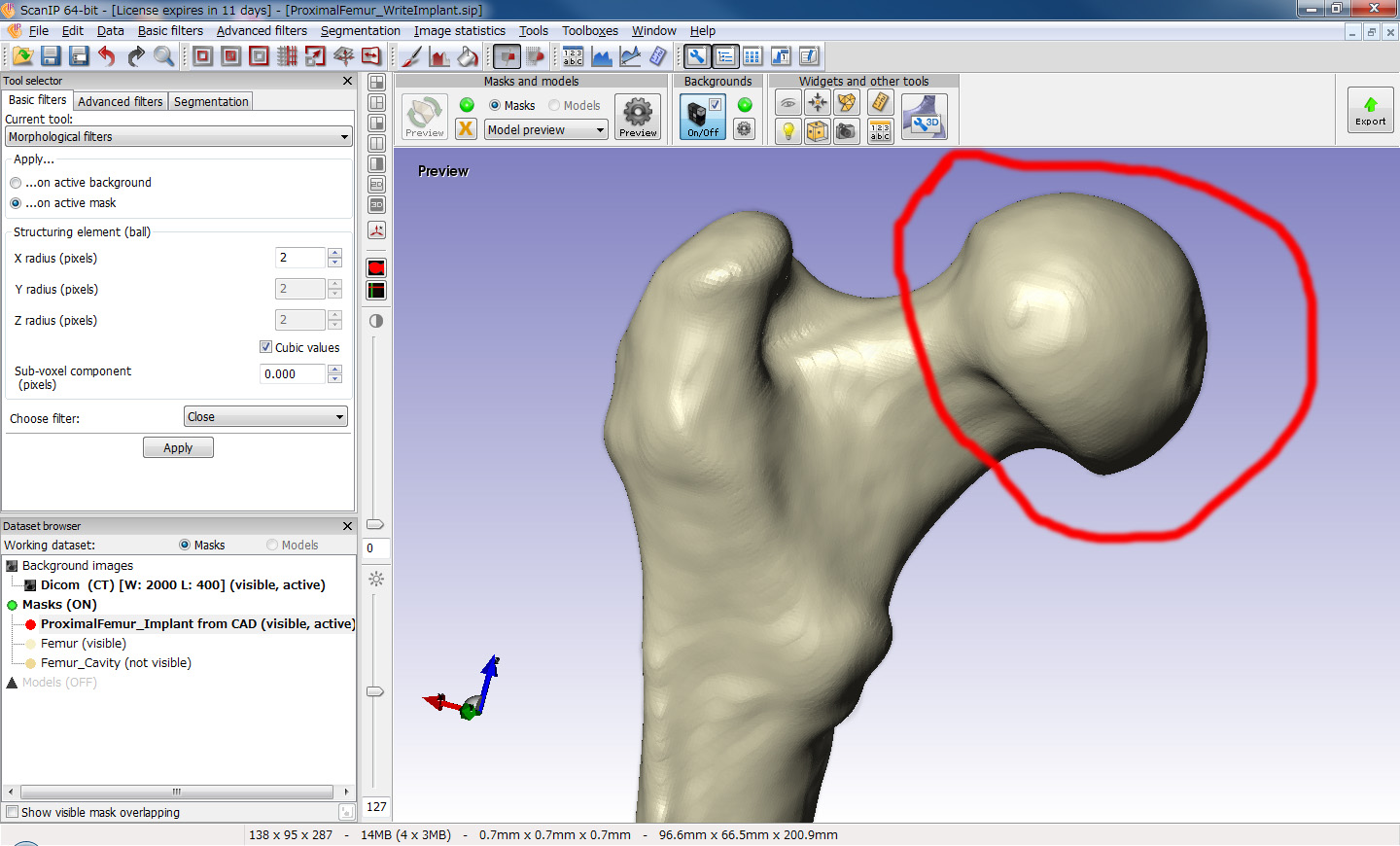Select the paint bucket flood fill icon
The image size is (1400, 846).
(x=468, y=56)
